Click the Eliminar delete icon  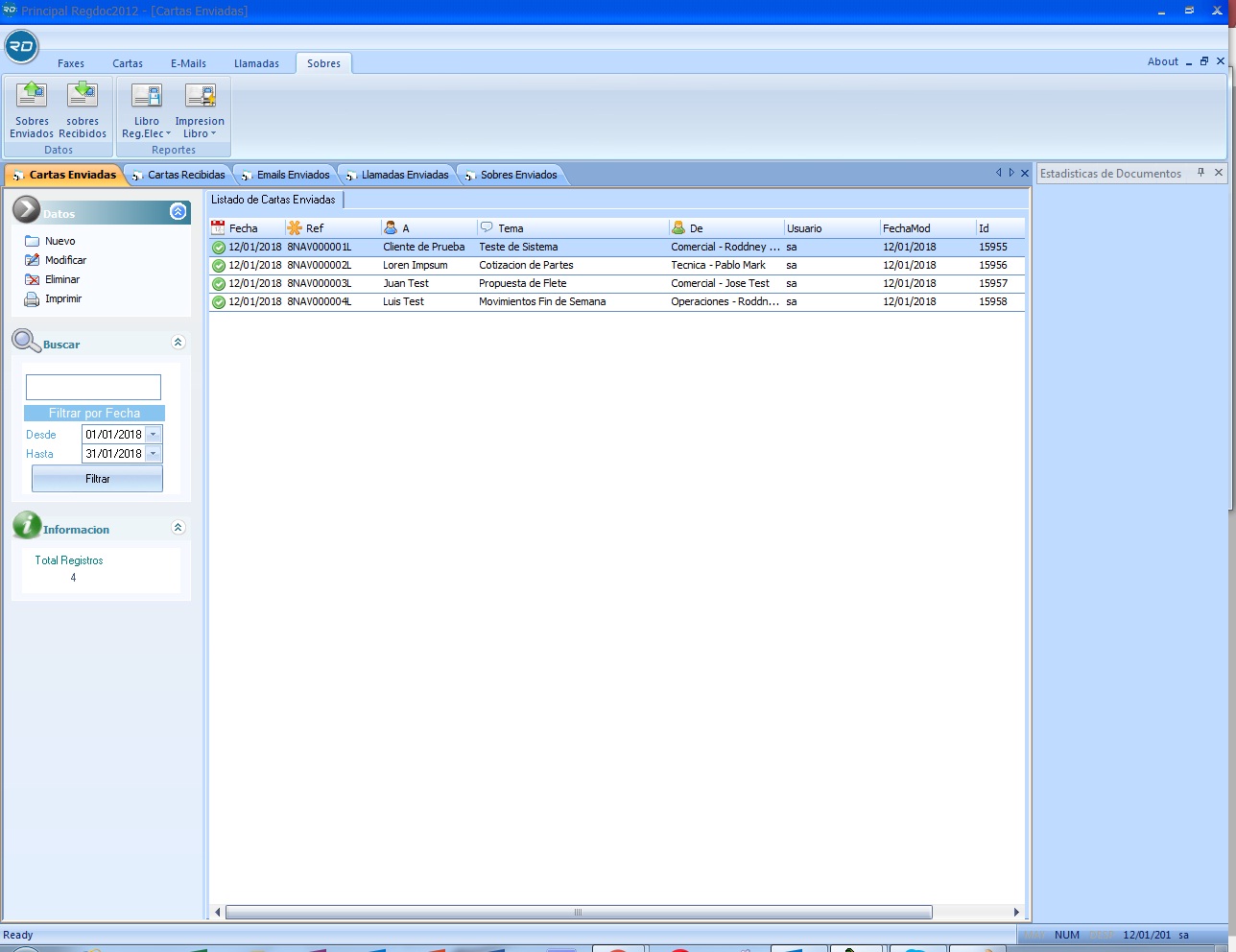(x=32, y=279)
